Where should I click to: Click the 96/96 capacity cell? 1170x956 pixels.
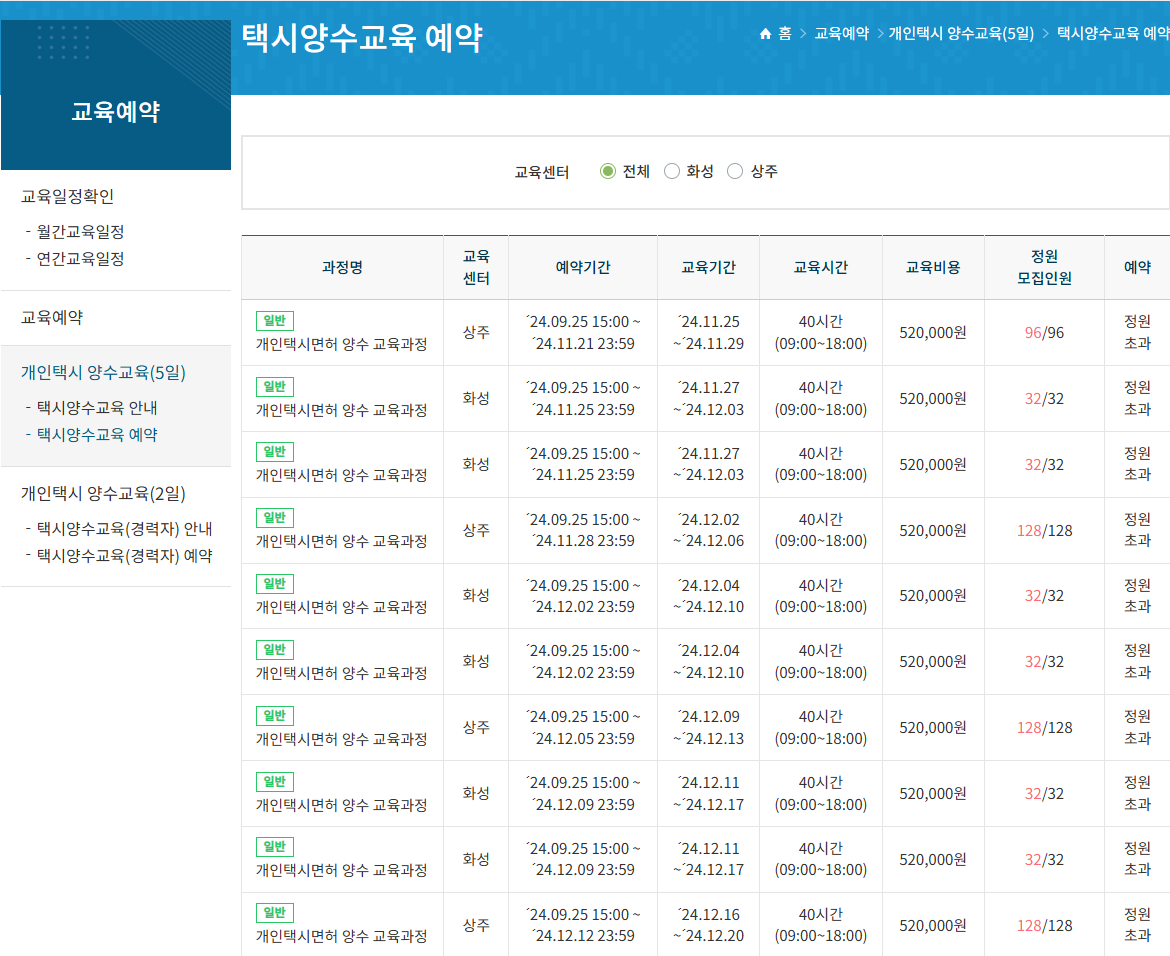(x=1045, y=333)
